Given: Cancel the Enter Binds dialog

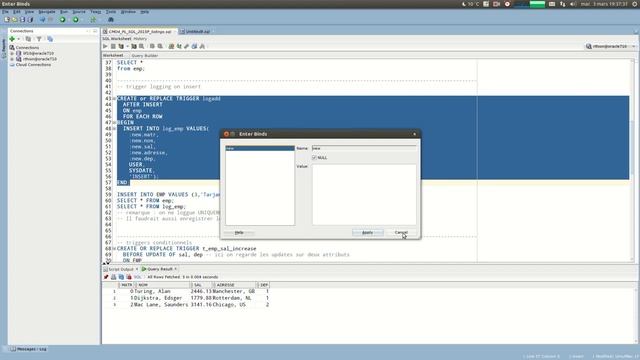Looking at the screenshot, I should pyautogui.click(x=401, y=233).
